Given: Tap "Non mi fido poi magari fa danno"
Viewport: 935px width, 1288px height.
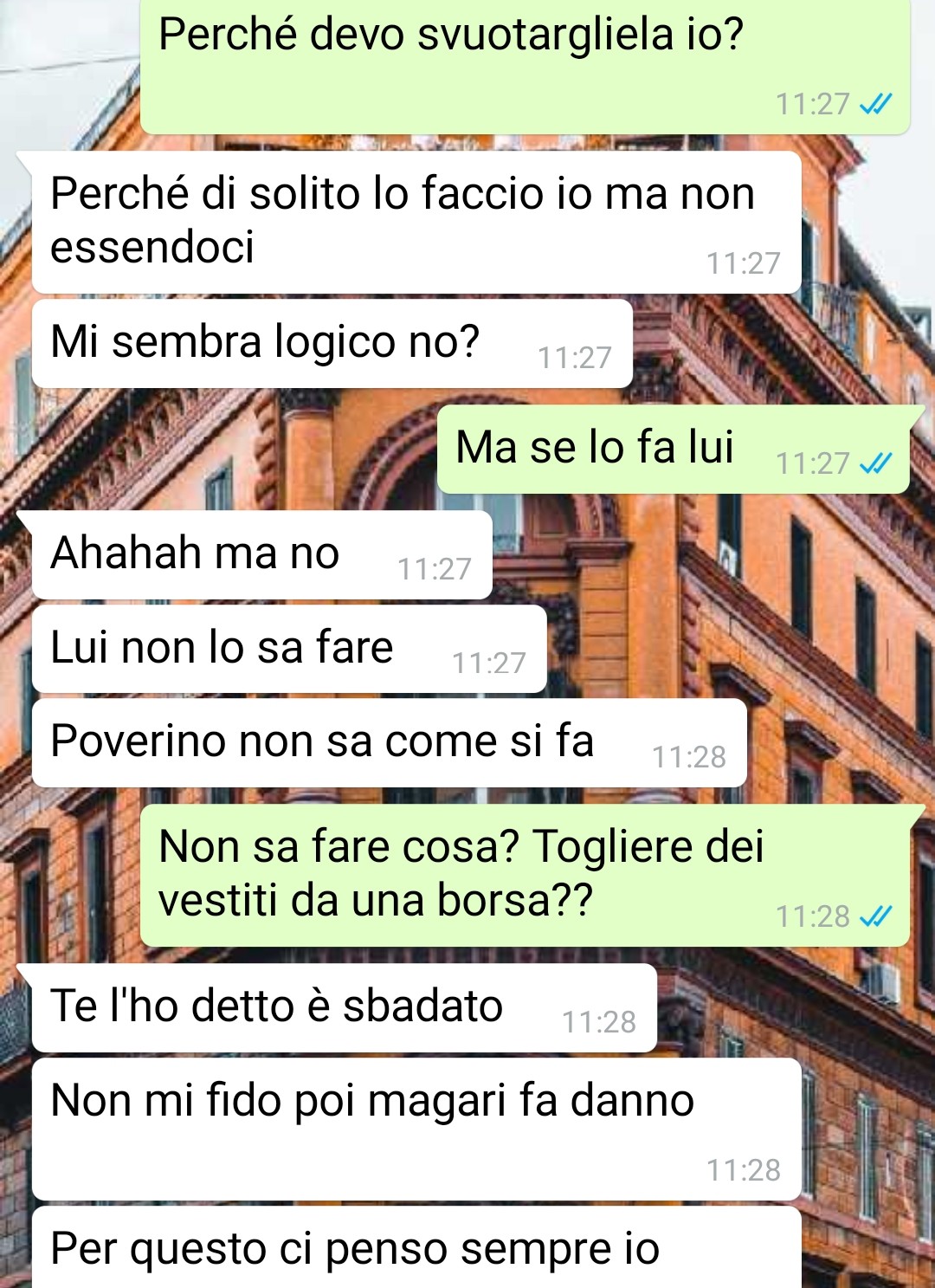Looking at the screenshot, I should click(416, 1129).
